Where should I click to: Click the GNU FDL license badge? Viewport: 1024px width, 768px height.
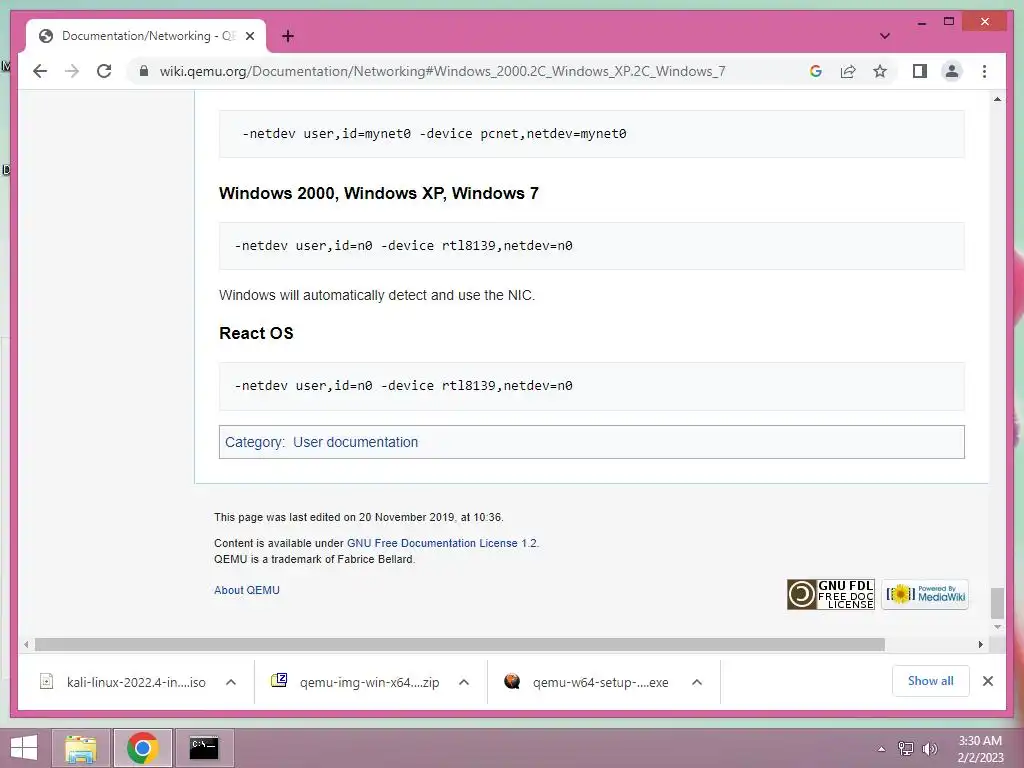click(830, 594)
